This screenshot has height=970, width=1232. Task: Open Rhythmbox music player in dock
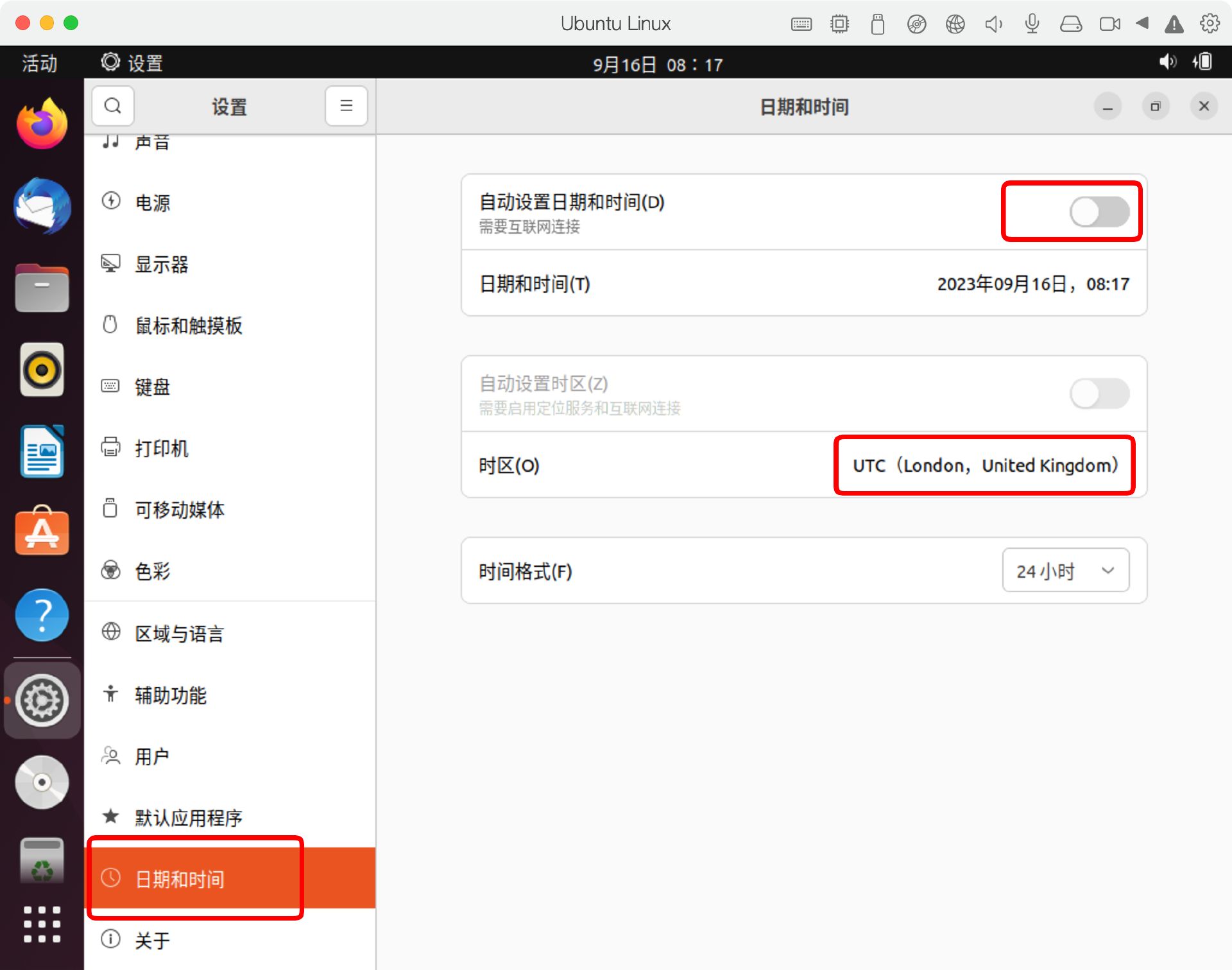coord(42,370)
